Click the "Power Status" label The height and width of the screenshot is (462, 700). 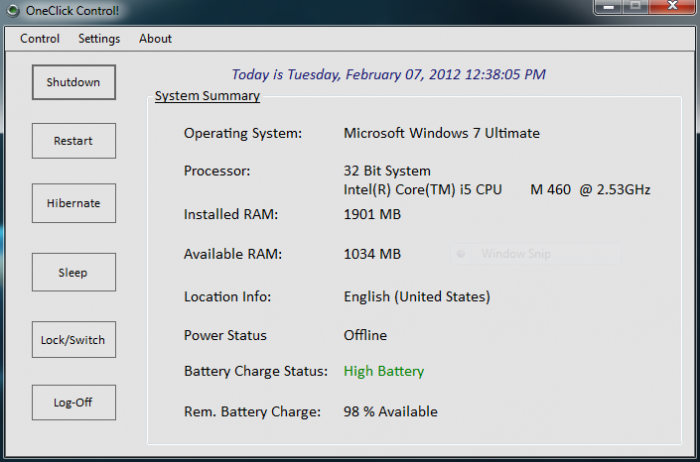click(x=225, y=335)
